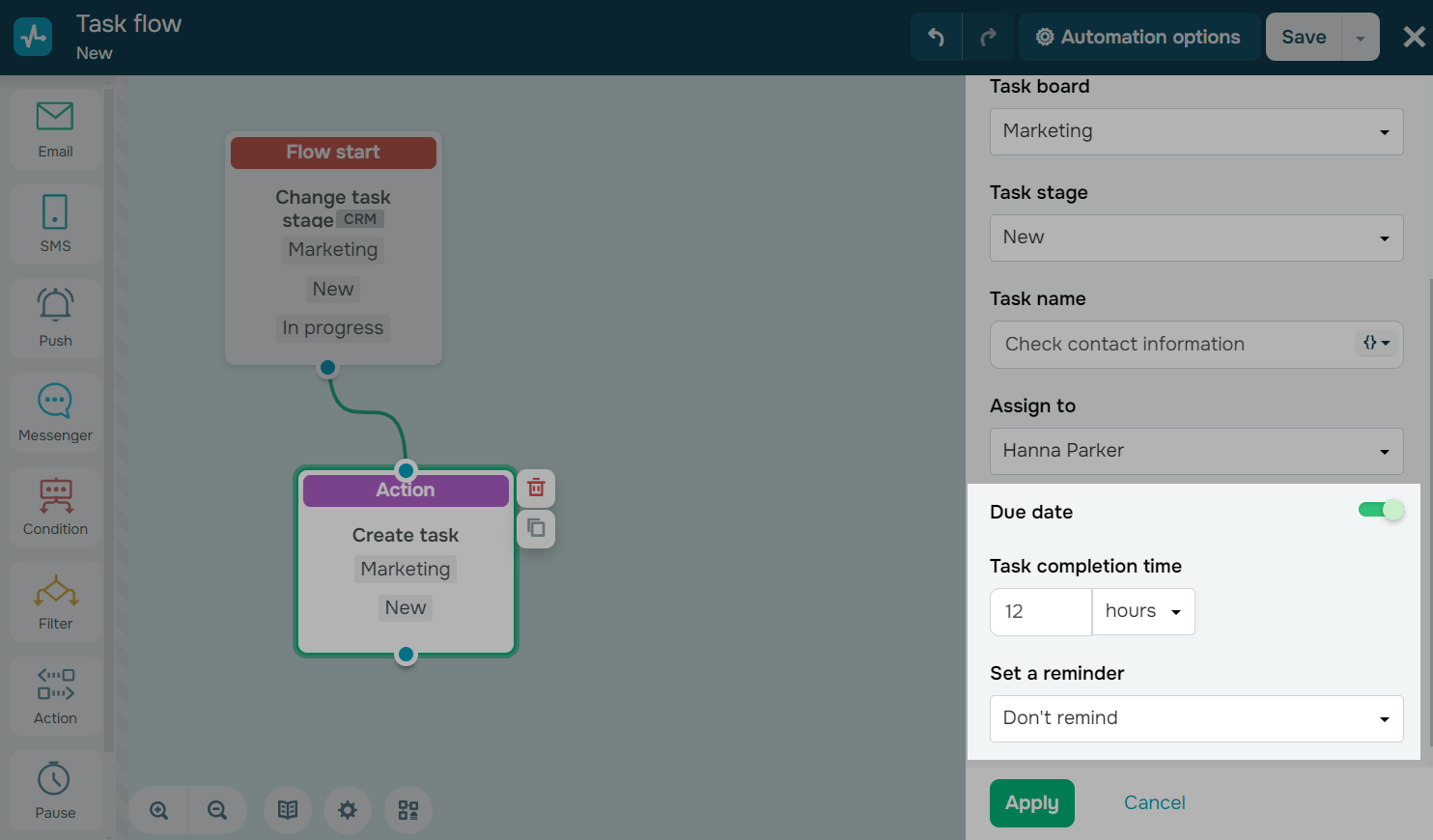Screen dimensions: 1433x840
Task: Cancel the action changes
Action: click(x=1154, y=802)
